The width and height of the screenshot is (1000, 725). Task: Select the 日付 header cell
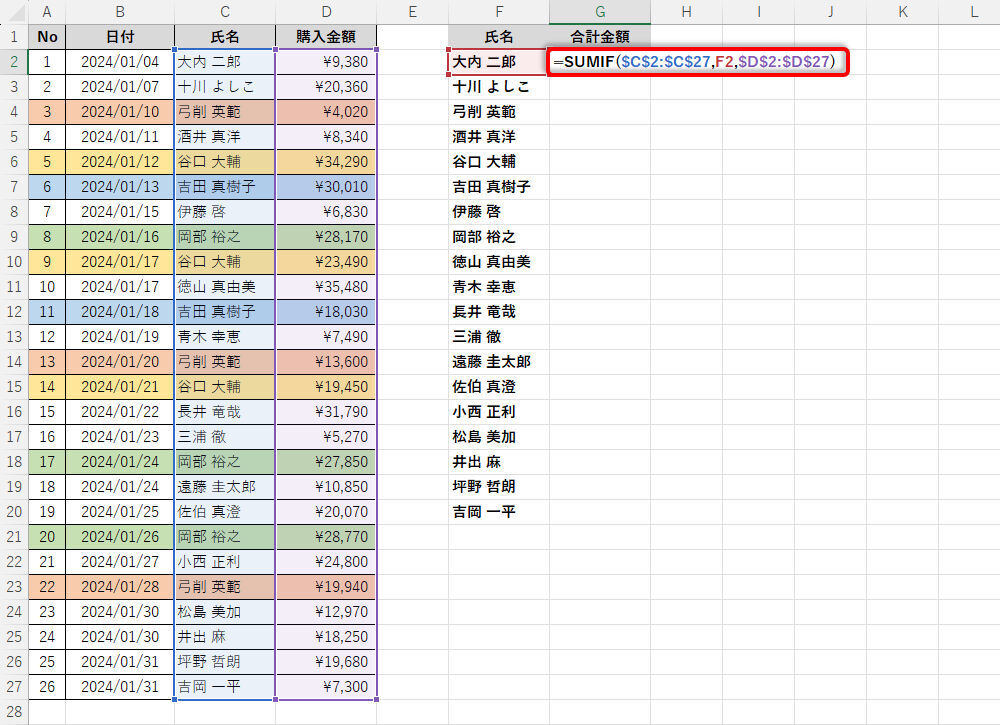tap(120, 37)
